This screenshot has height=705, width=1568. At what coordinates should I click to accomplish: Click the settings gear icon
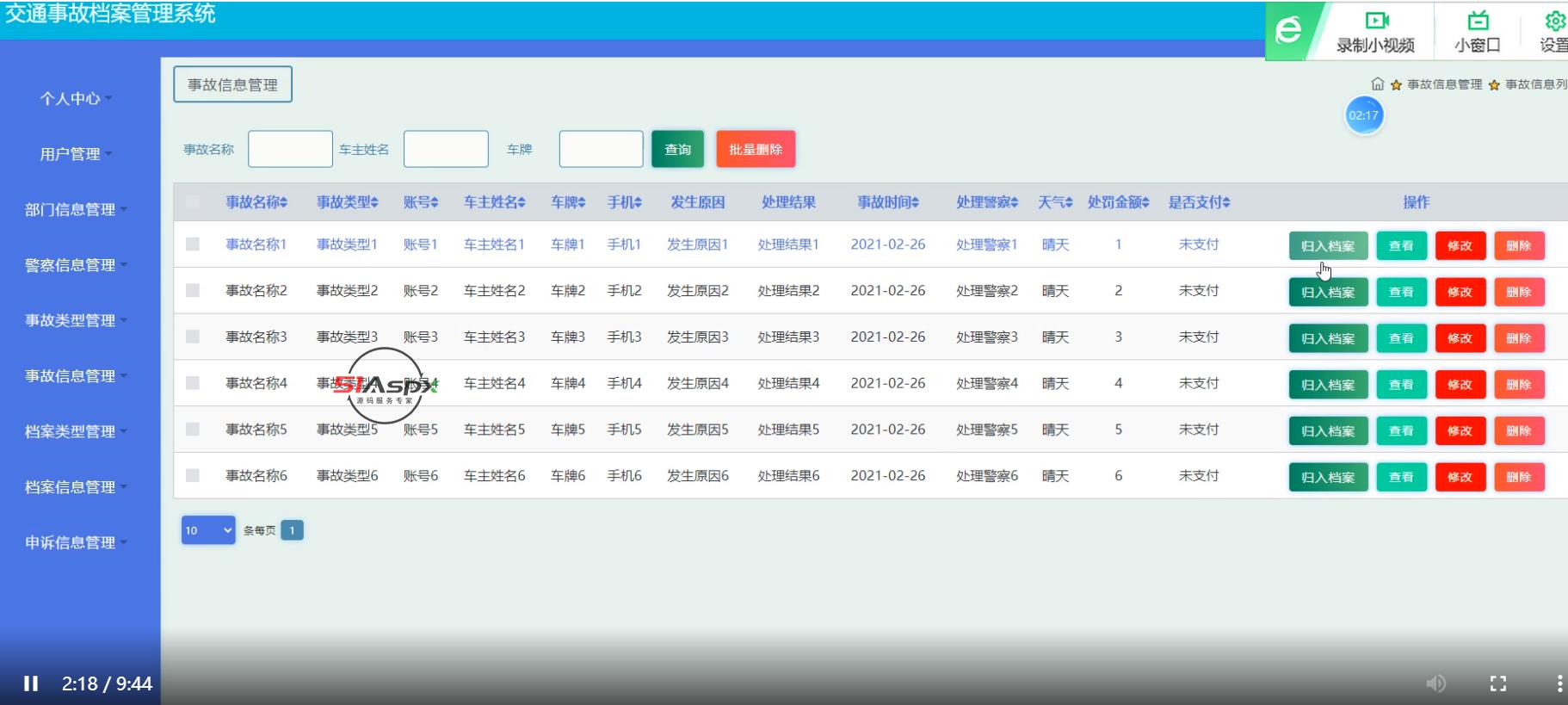tap(1554, 21)
